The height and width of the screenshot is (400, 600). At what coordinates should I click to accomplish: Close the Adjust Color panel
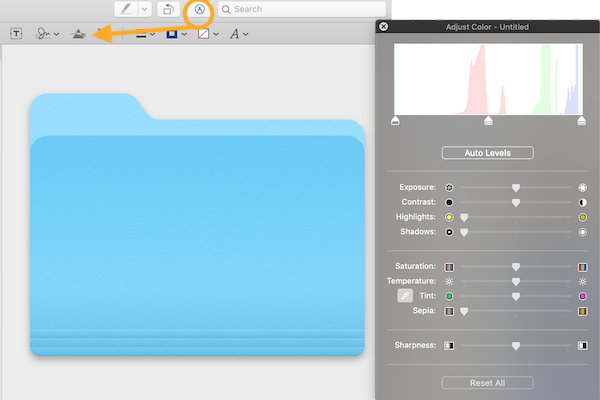383,26
